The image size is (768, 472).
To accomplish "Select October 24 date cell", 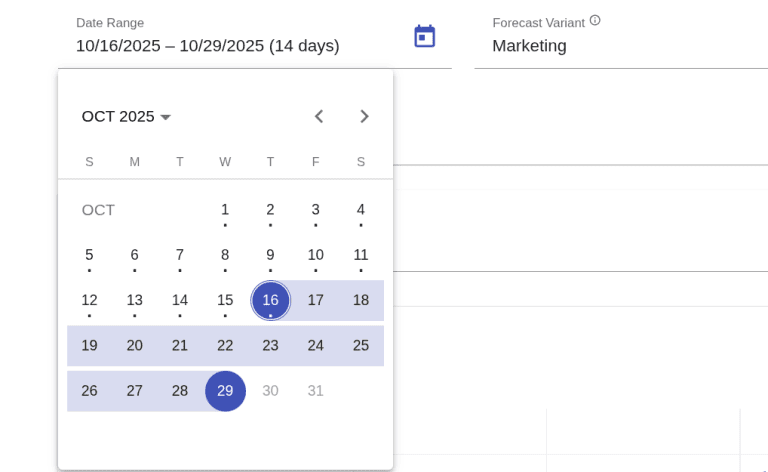I will pyautogui.click(x=315, y=346).
